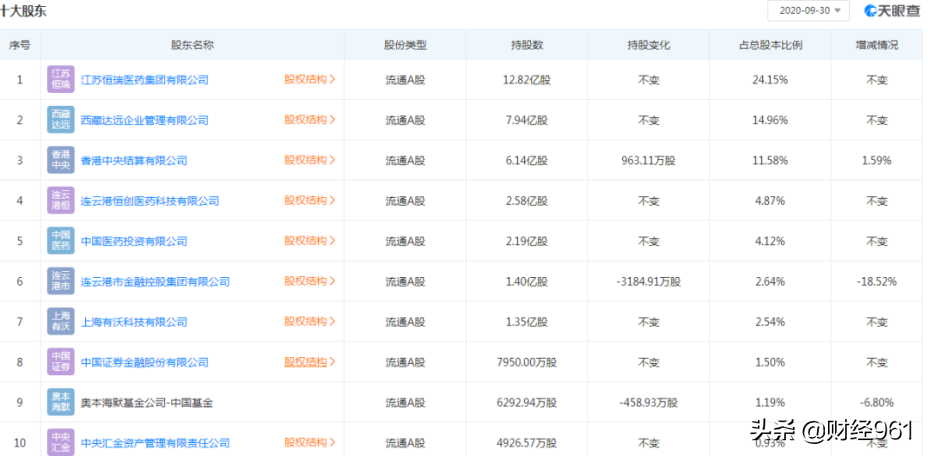The image size is (928, 456).
Task: Click the 香港中央 logo badge
Action: pos(61,160)
